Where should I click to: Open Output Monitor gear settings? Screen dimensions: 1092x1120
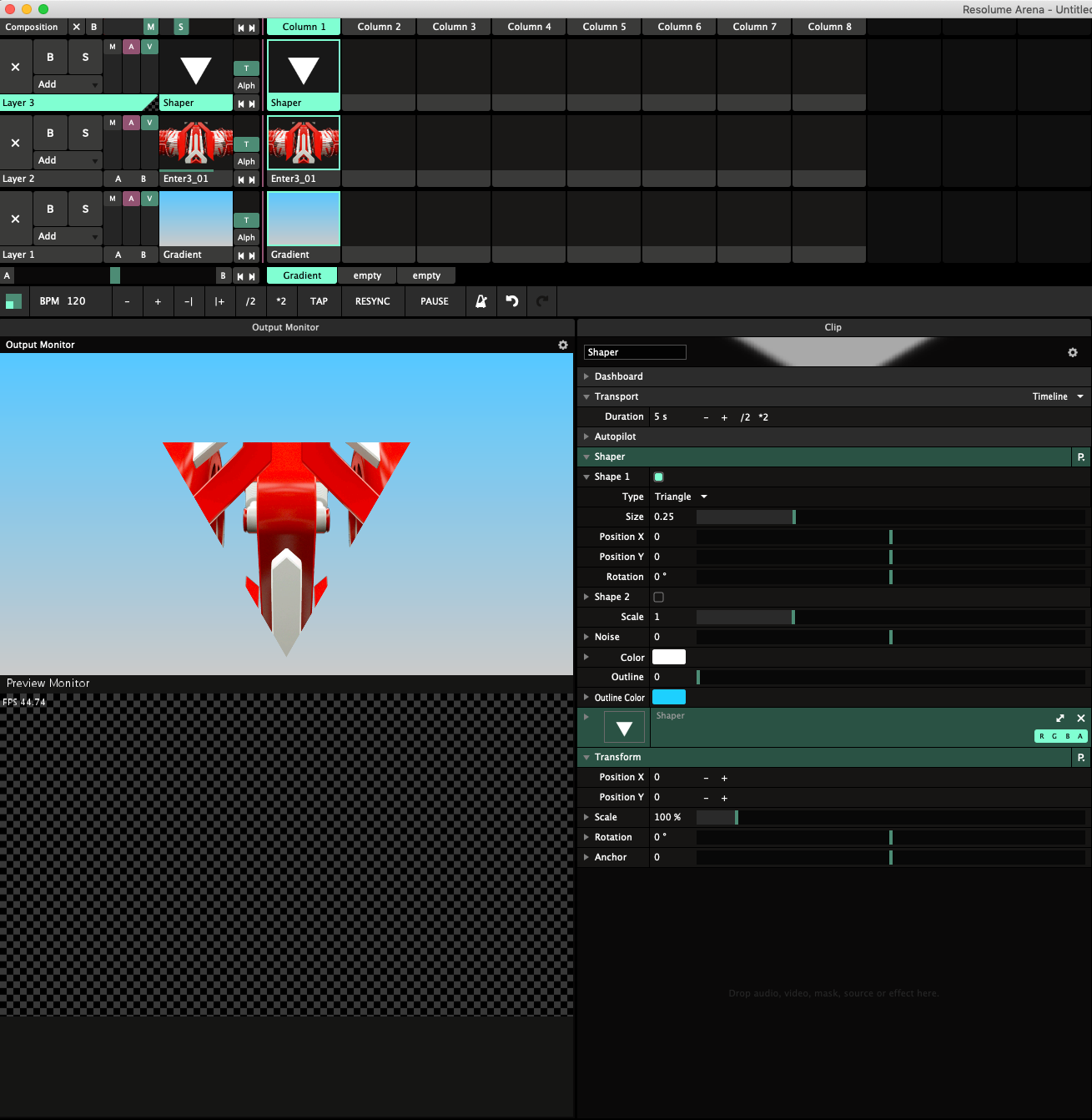(563, 345)
